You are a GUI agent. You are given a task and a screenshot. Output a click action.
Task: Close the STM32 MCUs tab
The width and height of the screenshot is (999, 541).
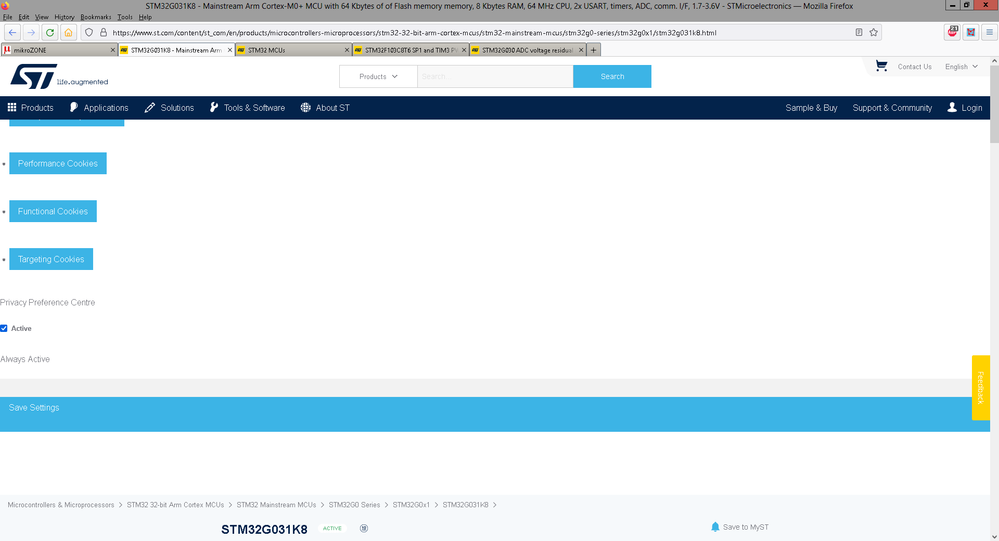[x=347, y=50]
